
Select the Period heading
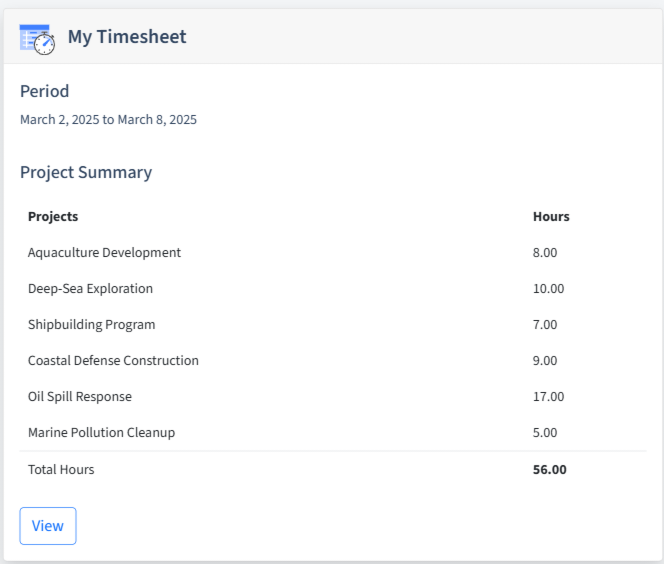44,91
